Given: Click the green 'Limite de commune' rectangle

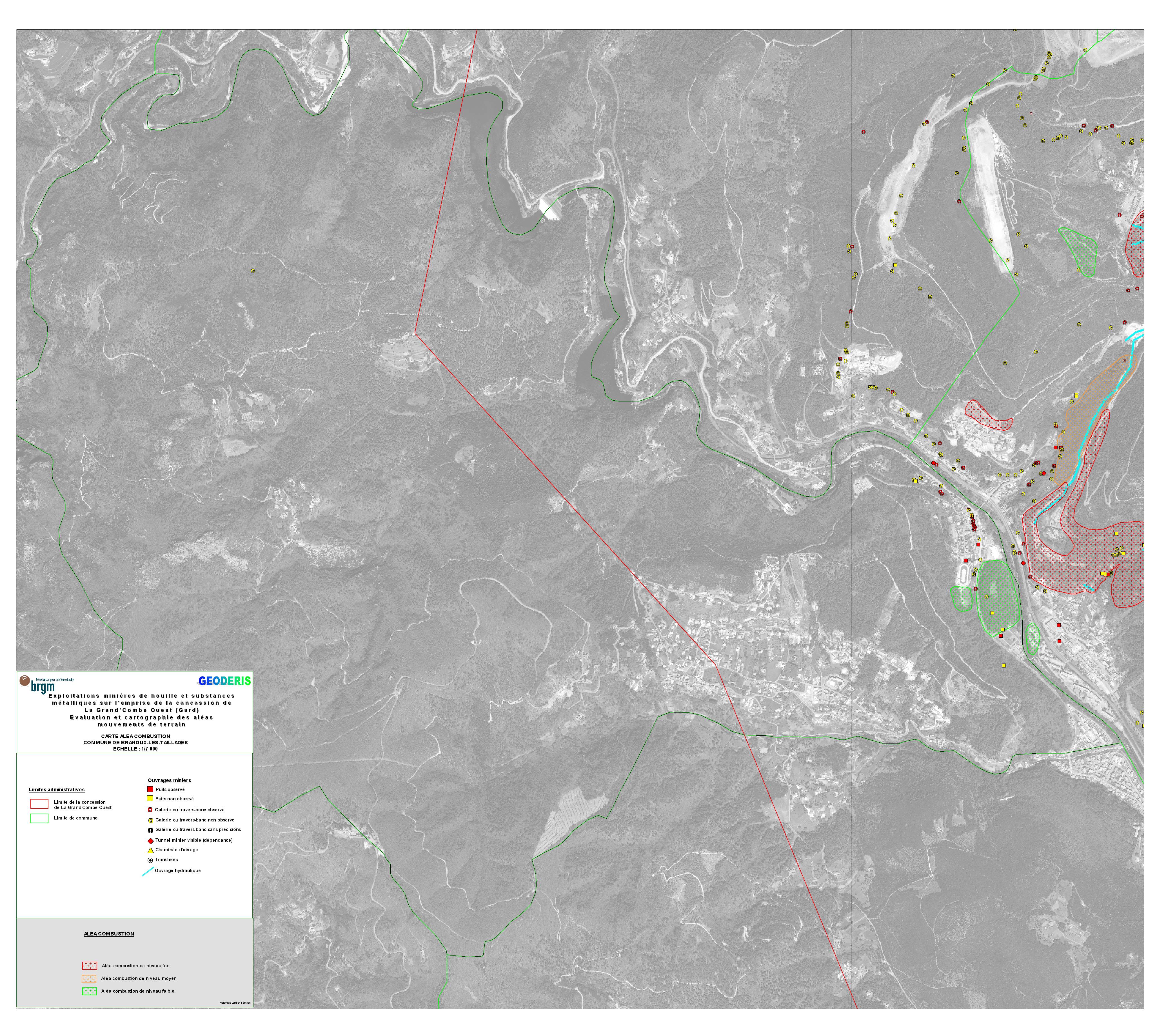Looking at the screenshot, I should [x=39, y=818].
